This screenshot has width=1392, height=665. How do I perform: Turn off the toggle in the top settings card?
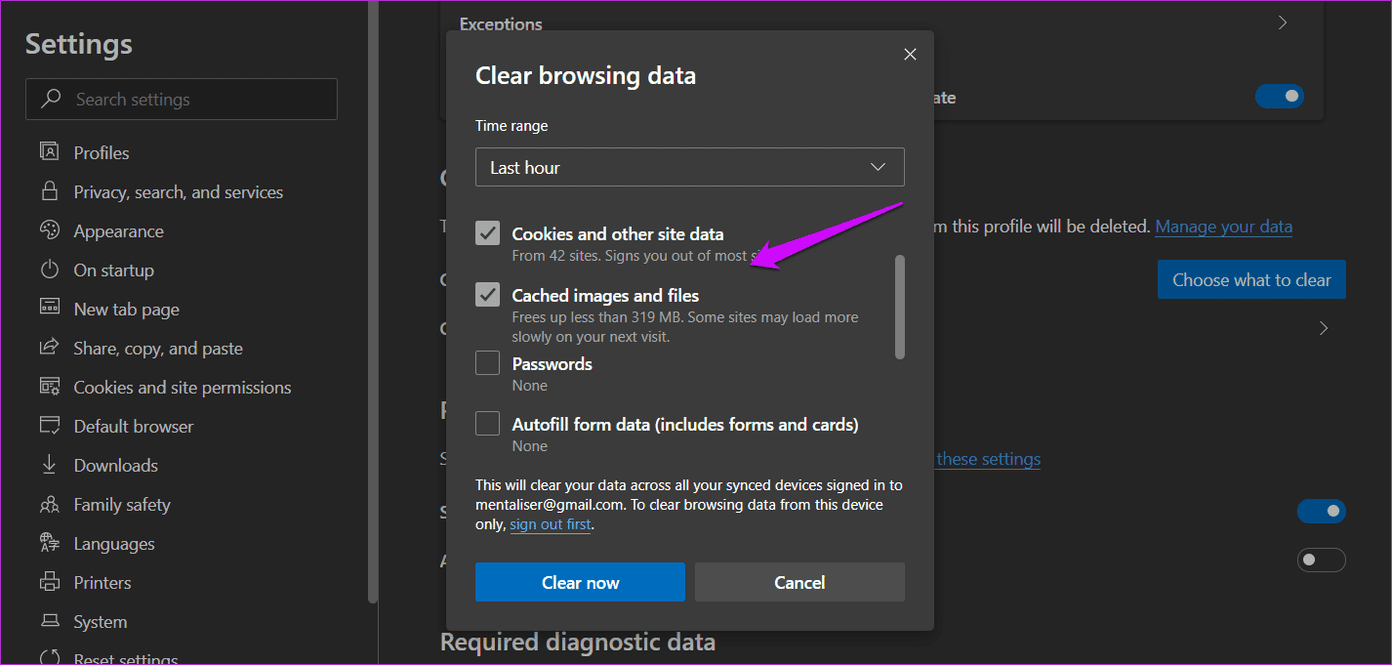[x=1279, y=97]
